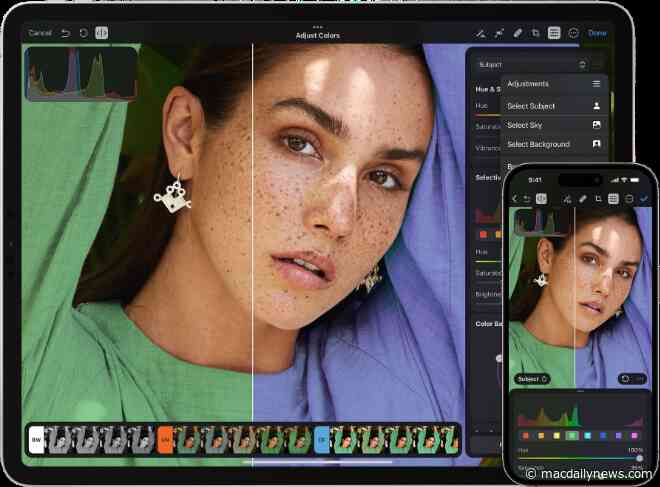This screenshot has height=487, width=660.
Task: Open the crop tool on iPhone
Action: coord(598,199)
